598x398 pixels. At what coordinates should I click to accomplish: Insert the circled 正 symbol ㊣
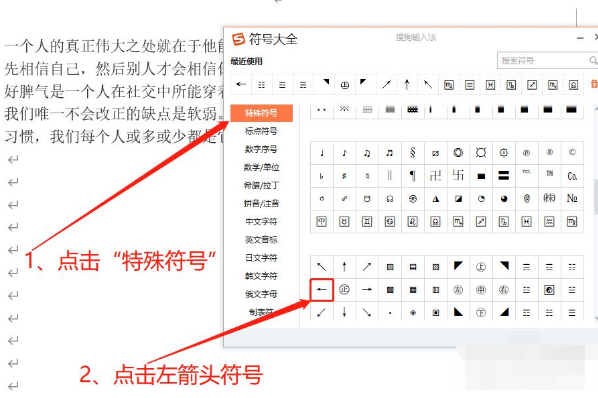[344, 290]
